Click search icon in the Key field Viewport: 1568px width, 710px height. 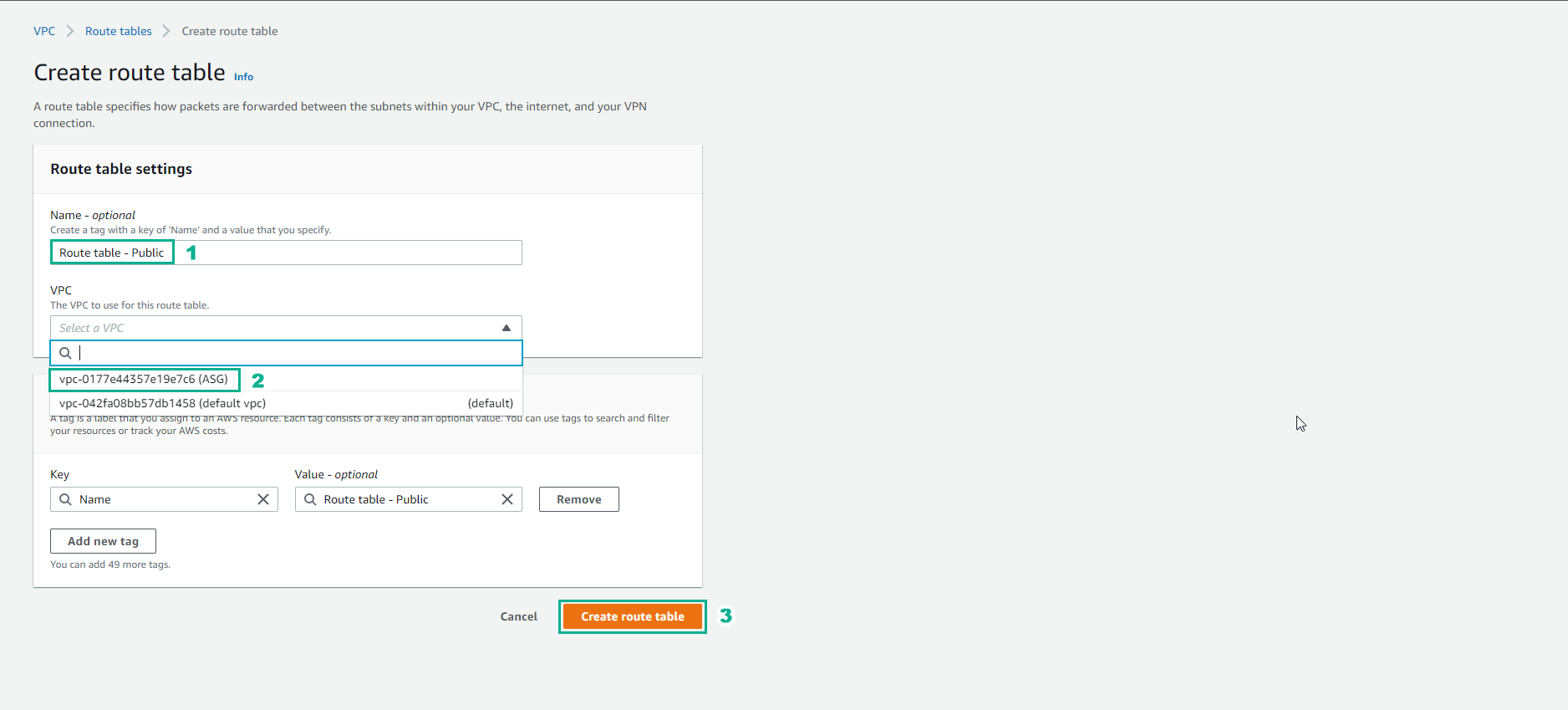click(x=65, y=499)
